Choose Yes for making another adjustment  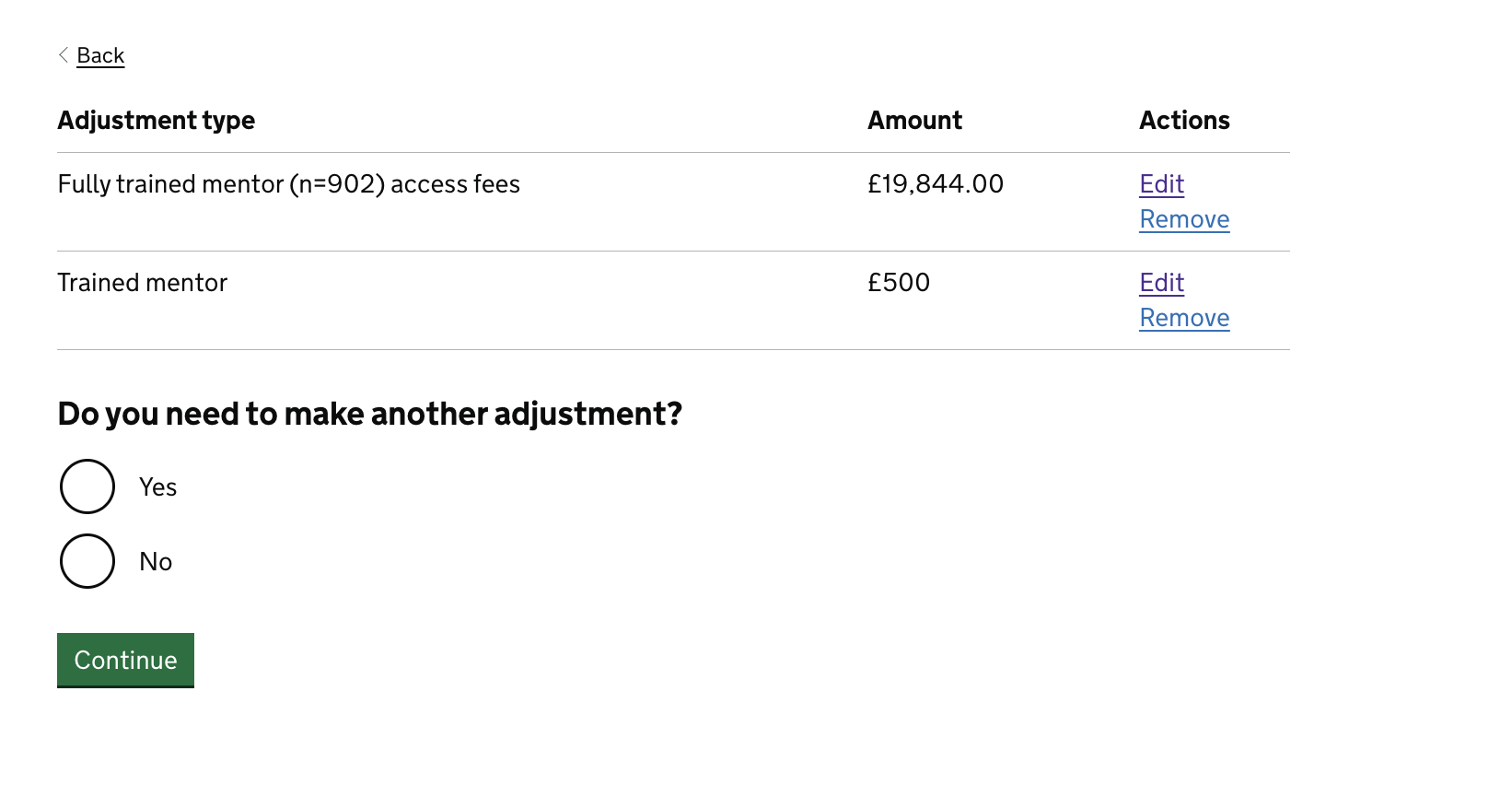(87, 486)
